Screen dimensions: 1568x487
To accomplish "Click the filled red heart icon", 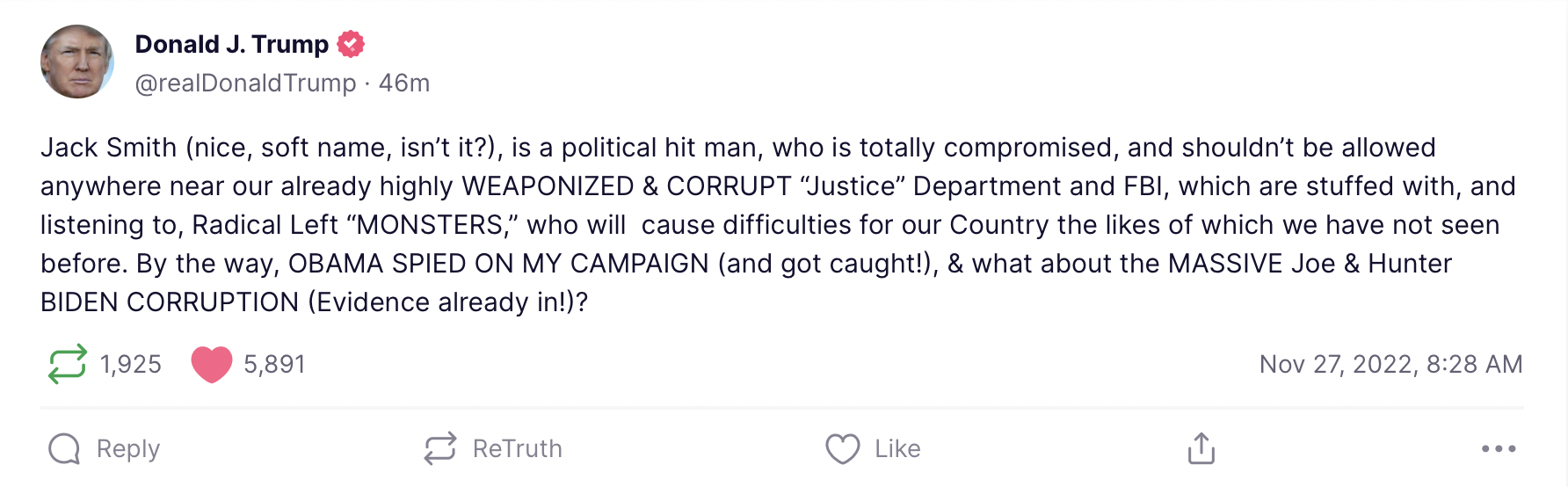I will point(212,364).
